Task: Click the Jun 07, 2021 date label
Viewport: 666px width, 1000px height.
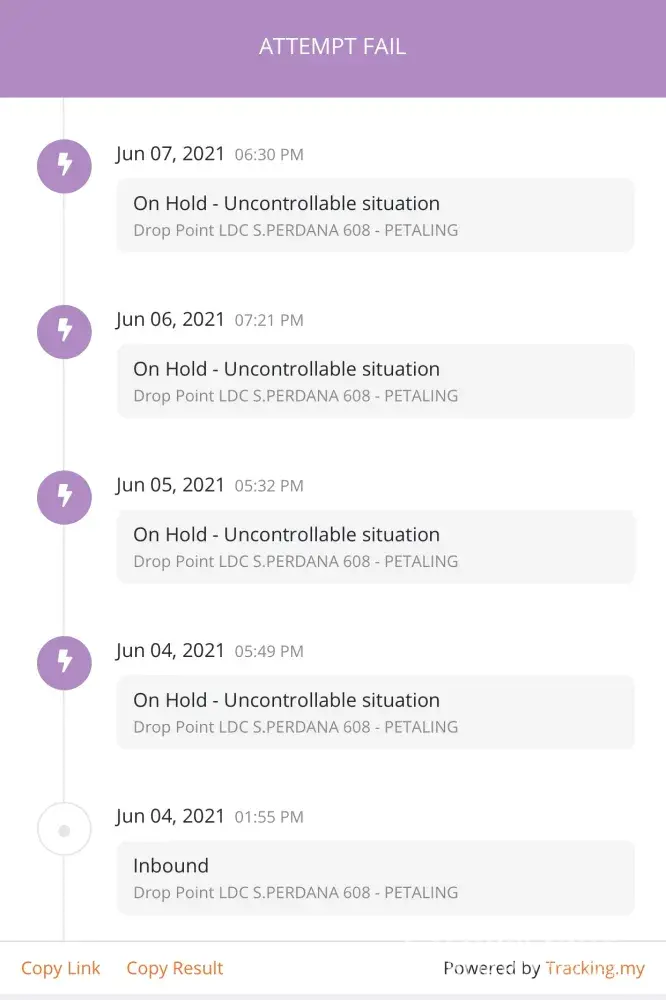Action: (x=170, y=154)
